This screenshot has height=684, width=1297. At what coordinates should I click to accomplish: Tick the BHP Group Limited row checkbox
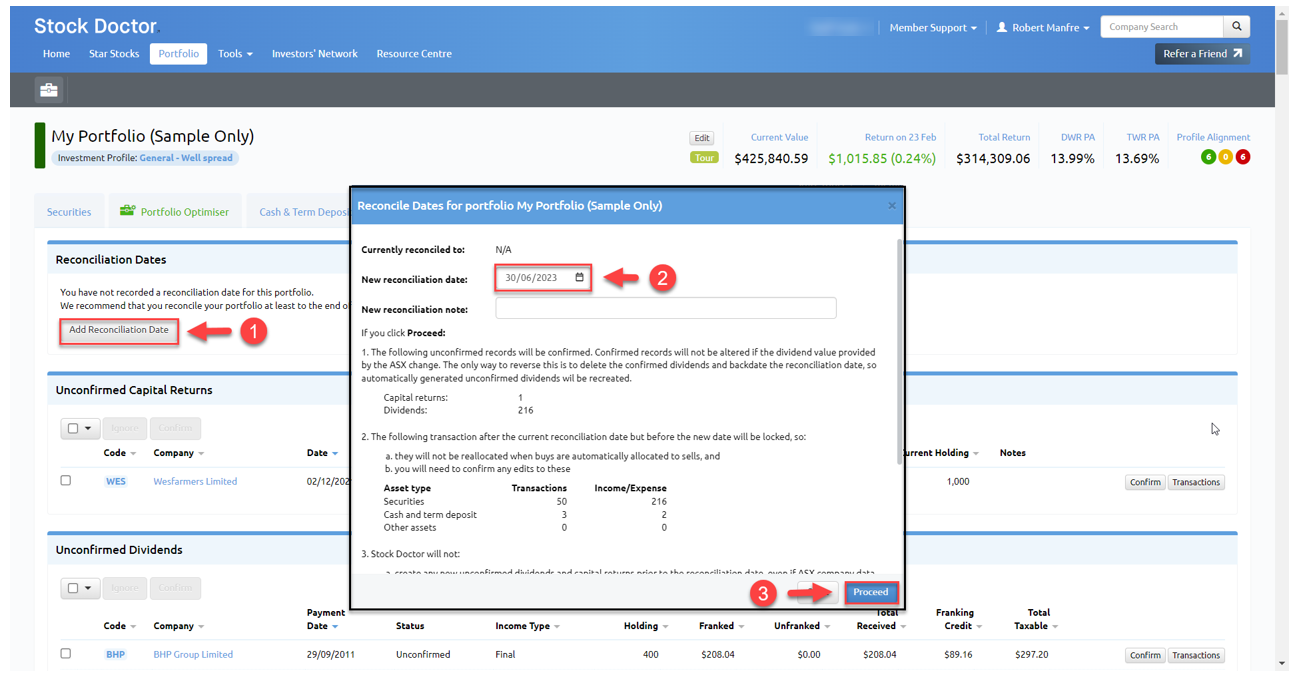pos(66,654)
